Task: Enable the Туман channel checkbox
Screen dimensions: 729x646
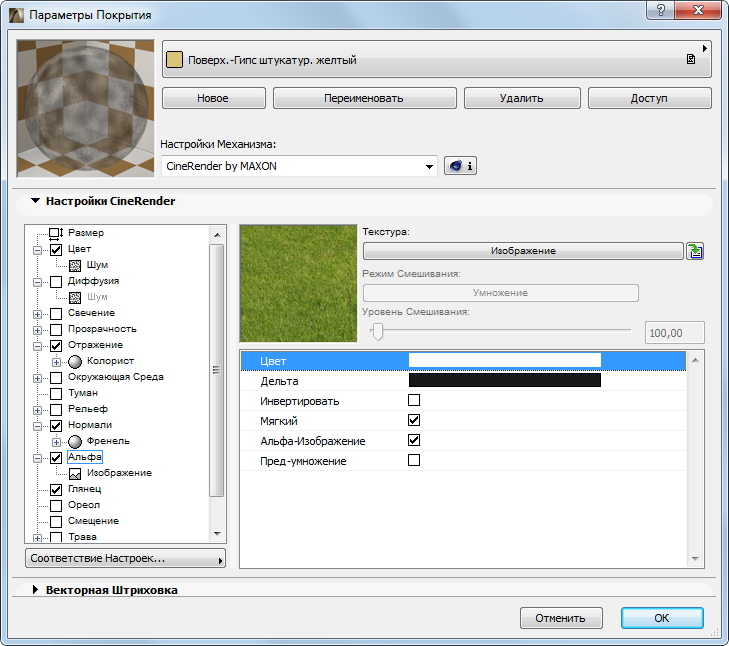Action: [56, 394]
